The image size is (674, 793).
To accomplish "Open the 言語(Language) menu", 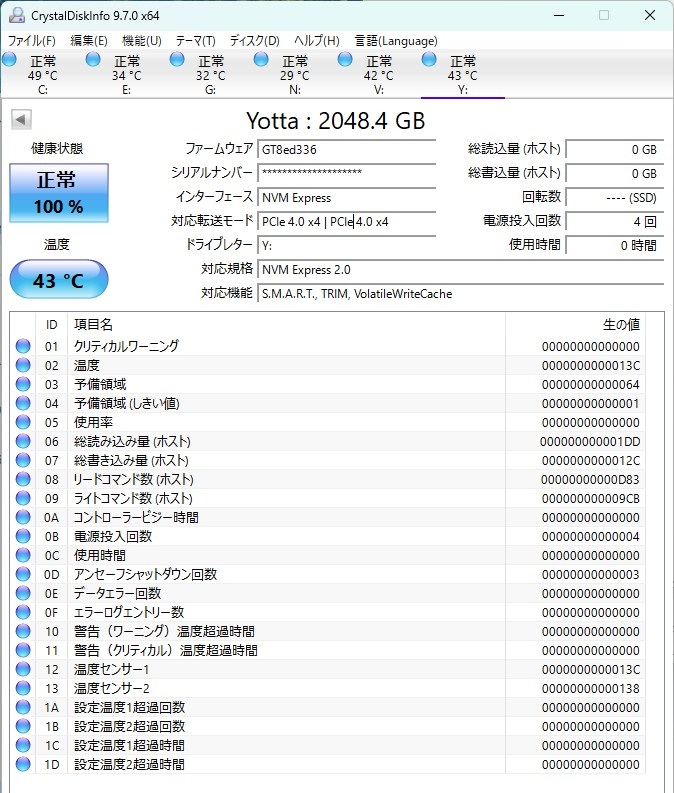I will [x=396, y=40].
